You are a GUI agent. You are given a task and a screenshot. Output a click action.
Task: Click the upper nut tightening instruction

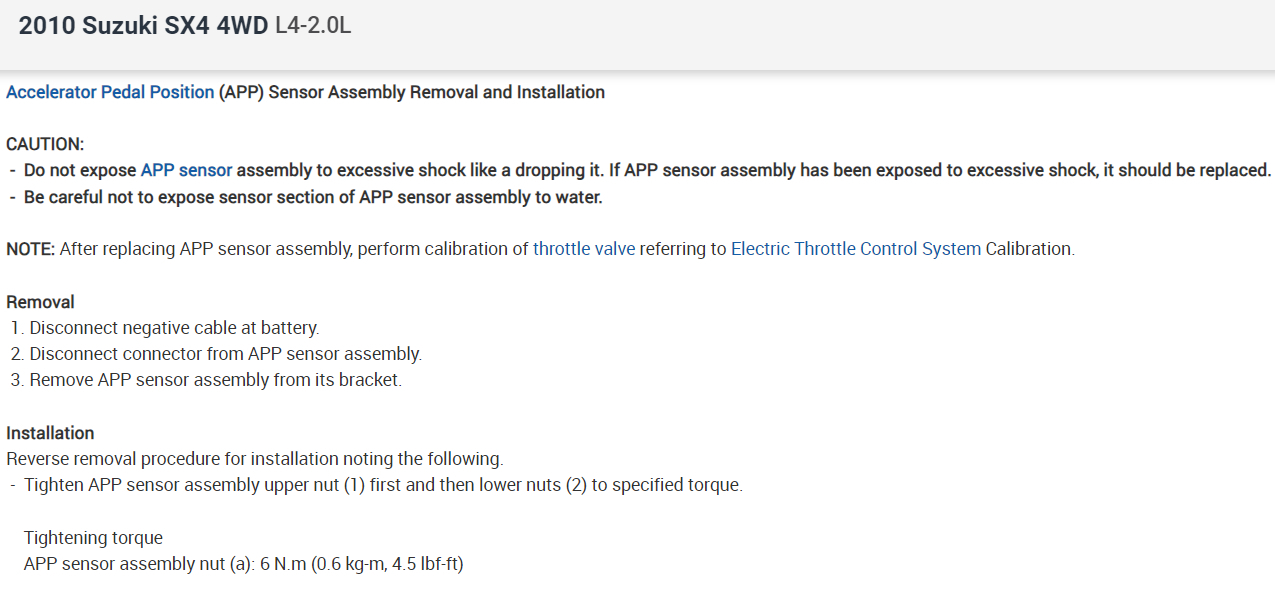click(x=383, y=485)
